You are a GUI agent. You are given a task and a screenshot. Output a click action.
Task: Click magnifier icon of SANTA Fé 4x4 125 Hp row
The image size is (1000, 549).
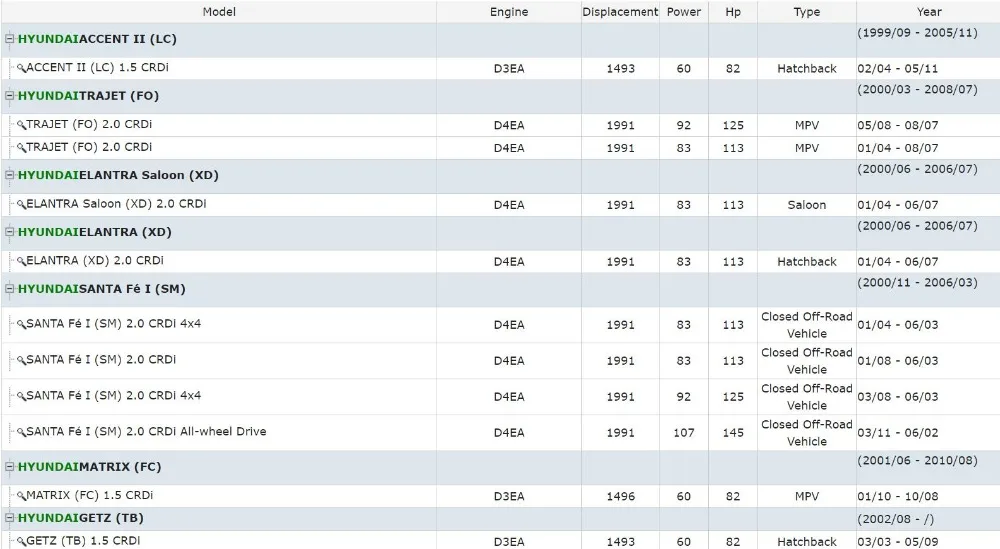click(21, 396)
